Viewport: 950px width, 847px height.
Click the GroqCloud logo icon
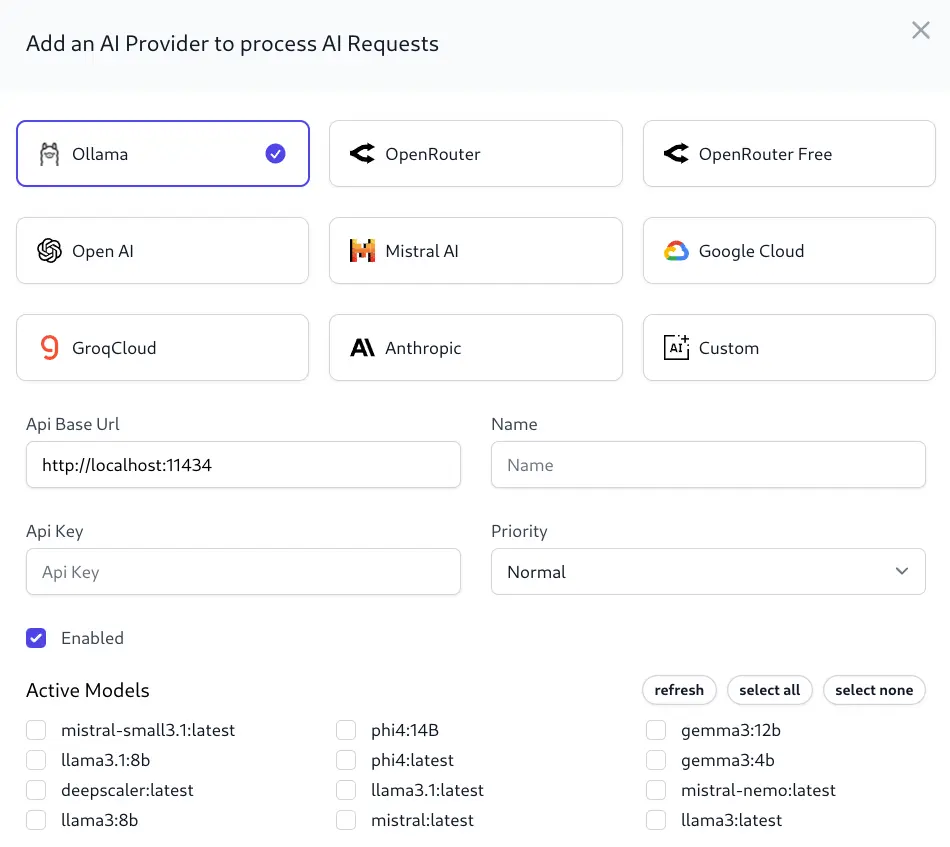coord(50,348)
